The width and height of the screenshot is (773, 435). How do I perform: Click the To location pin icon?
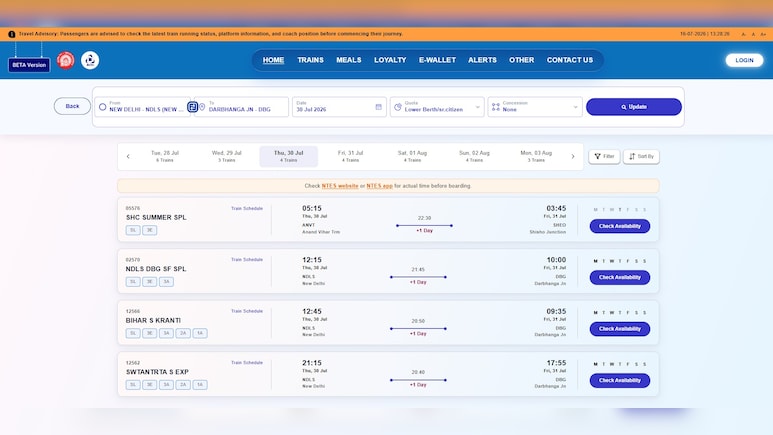(x=202, y=107)
